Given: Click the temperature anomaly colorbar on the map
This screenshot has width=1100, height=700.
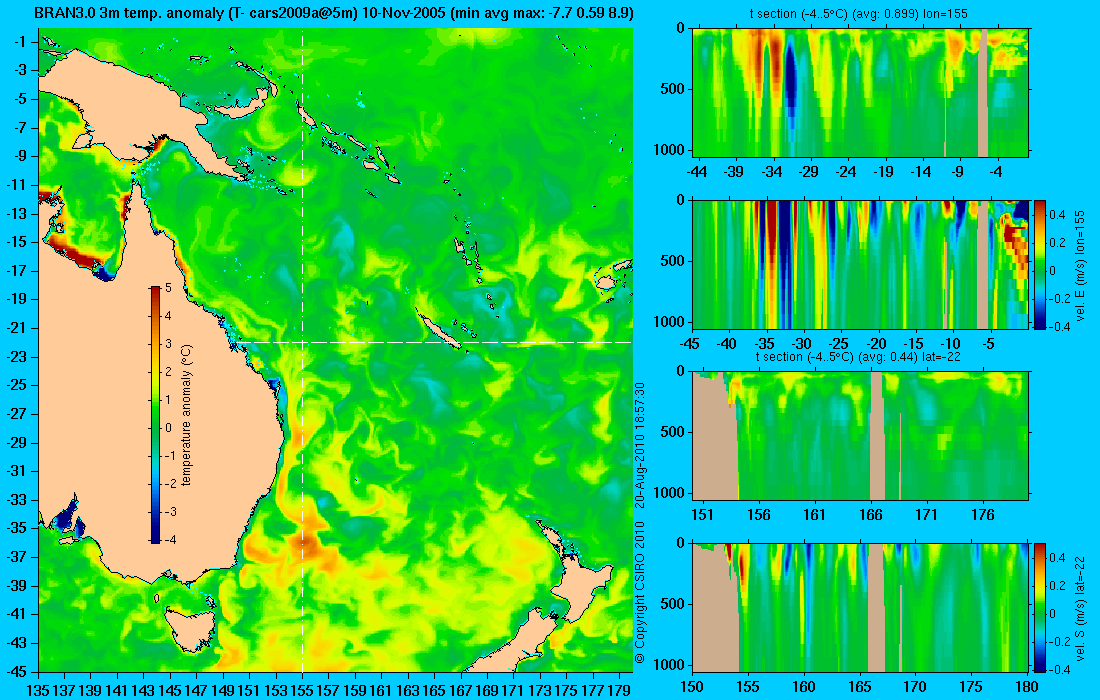Looking at the screenshot, I should (155, 415).
